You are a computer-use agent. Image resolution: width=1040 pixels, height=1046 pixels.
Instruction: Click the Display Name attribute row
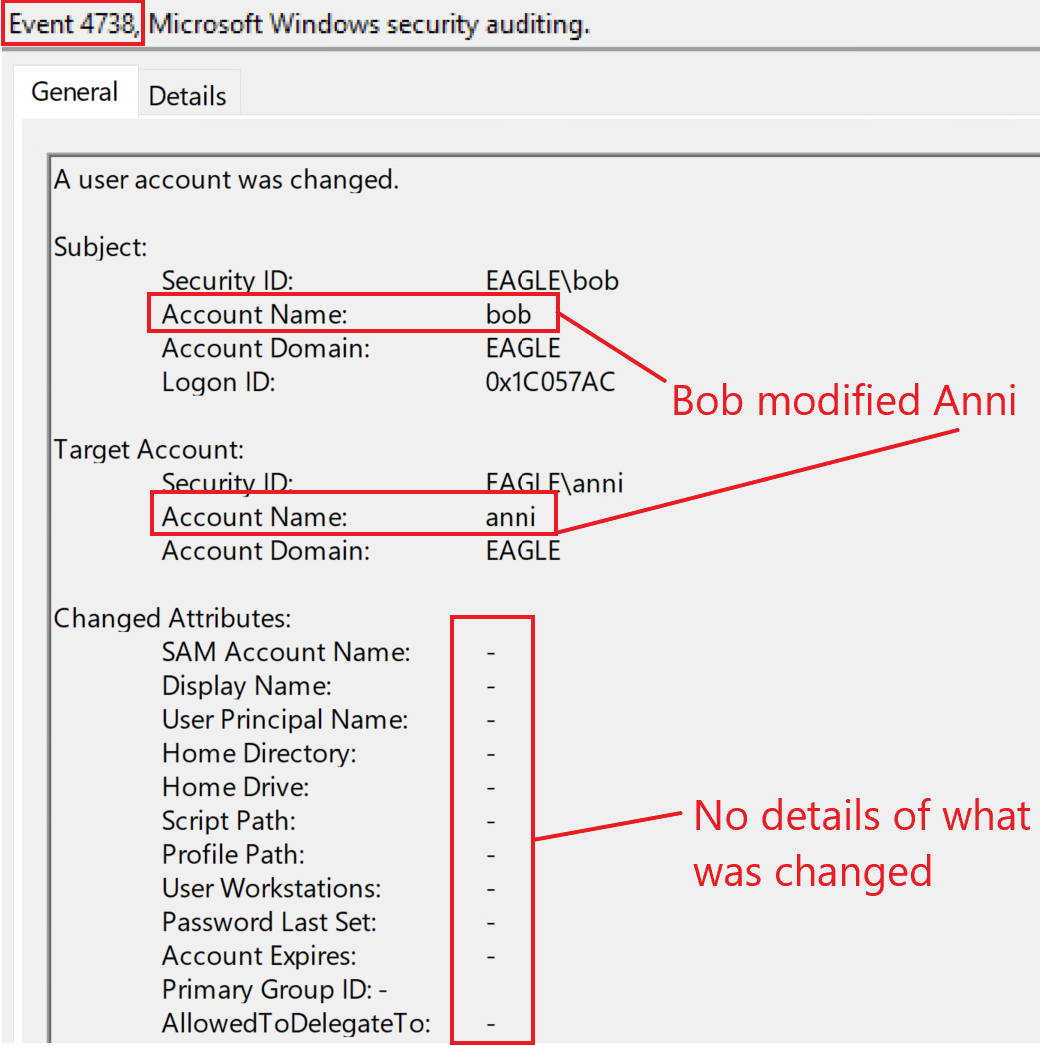[246, 687]
